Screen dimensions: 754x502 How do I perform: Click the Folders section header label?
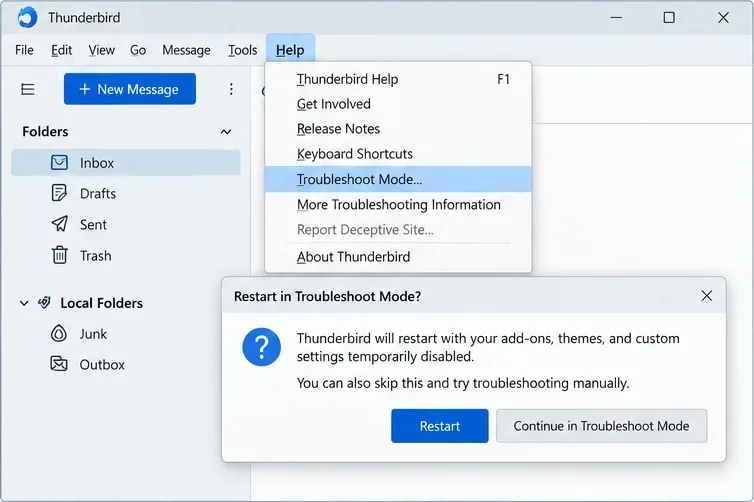pos(45,131)
